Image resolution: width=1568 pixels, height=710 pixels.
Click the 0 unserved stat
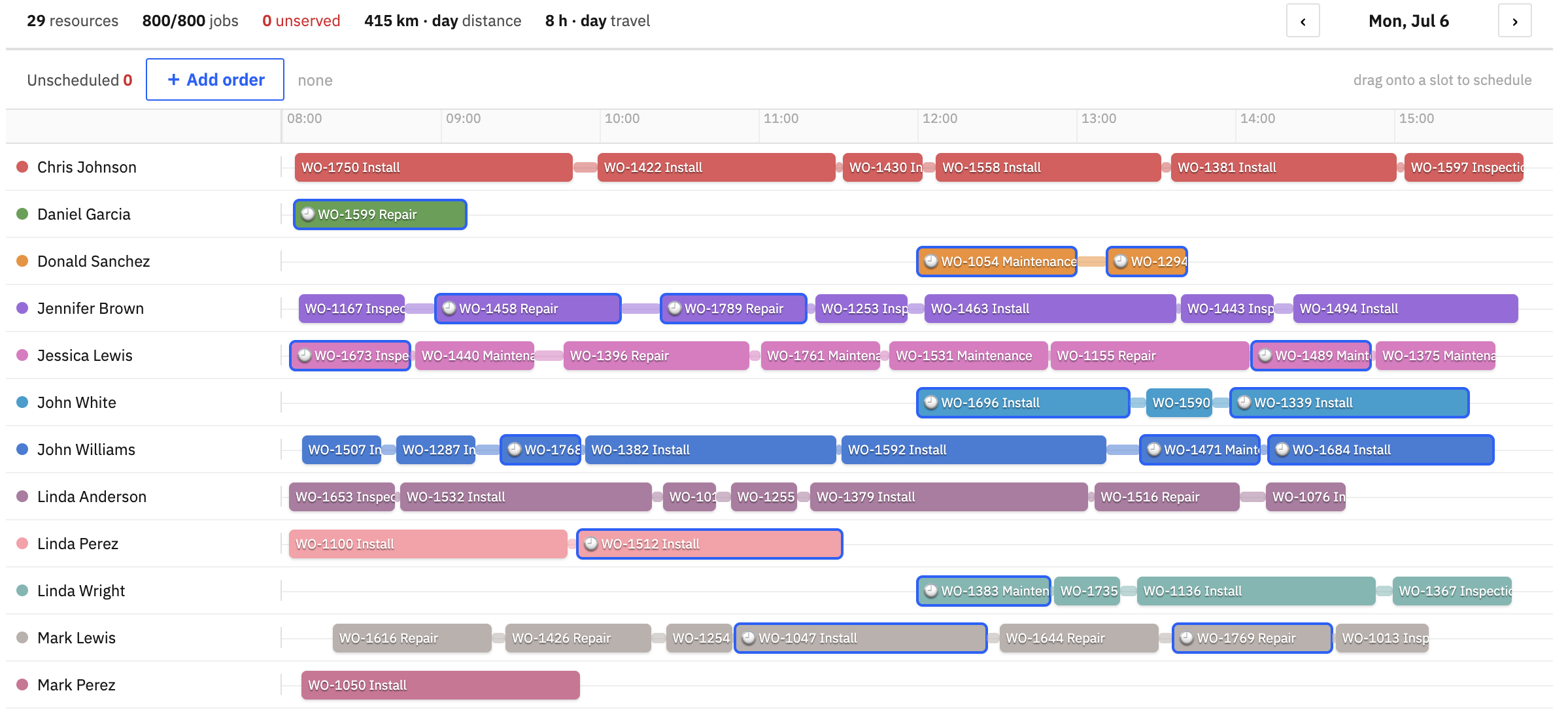click(x=301, y=21)
